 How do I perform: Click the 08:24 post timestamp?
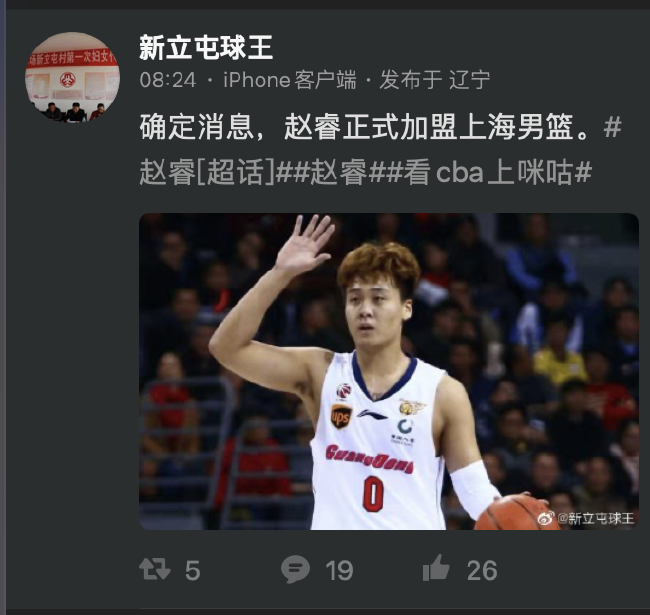(x=168, y=80)
